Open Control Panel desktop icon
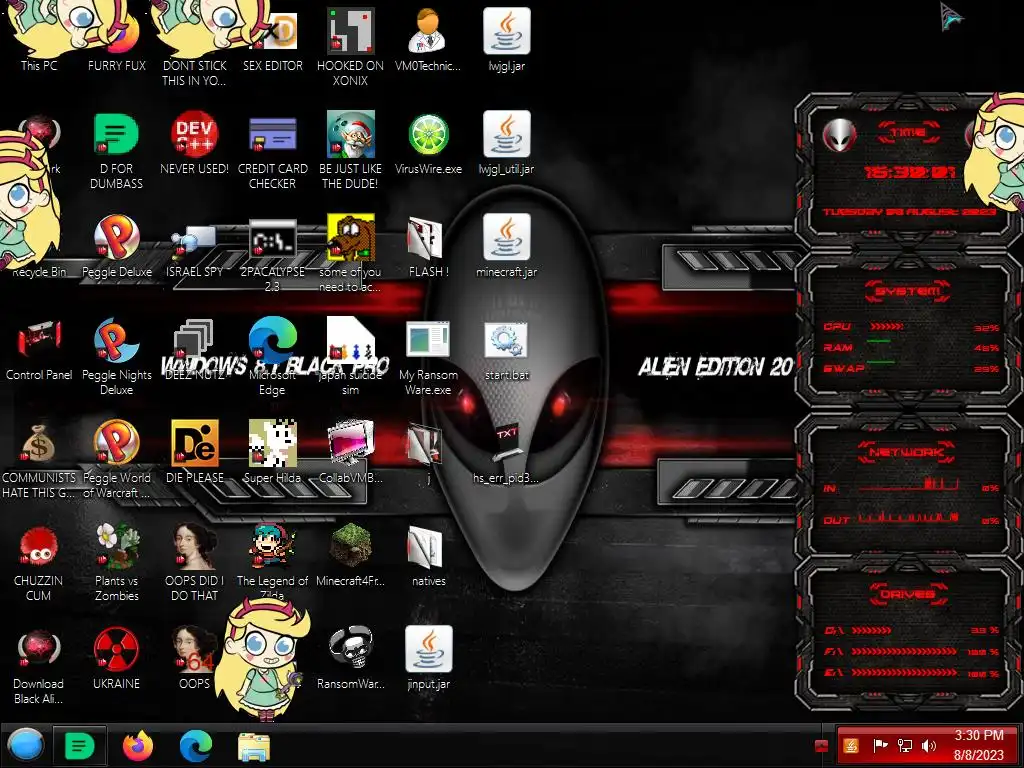The height and width of the screenshot is (768, 1024). [x=39, y=340]
